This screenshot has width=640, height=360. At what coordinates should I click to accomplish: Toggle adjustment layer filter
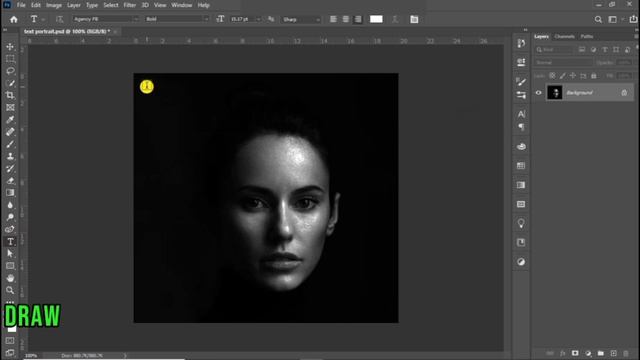point(593,49)
